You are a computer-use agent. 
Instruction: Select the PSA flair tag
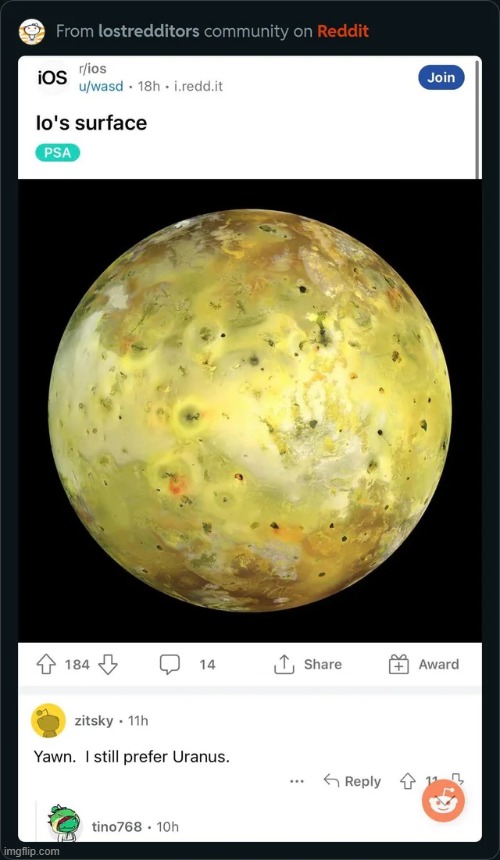[58, 152]
